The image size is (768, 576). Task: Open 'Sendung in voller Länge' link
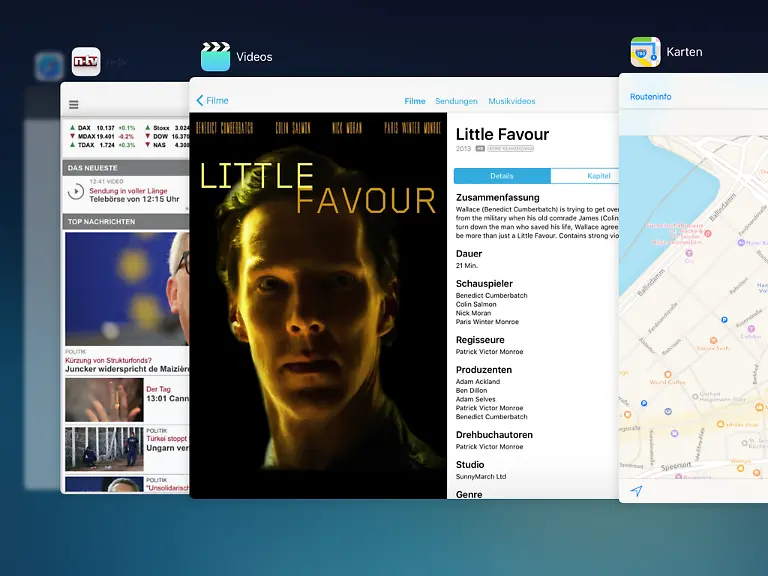pyautogui.click(x=128, y=191)
